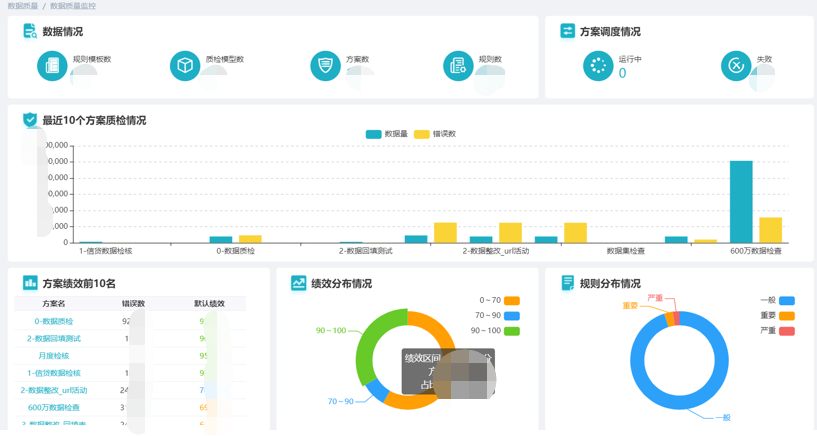Open the 0-数据质检 scheme link
Image resolution: width=817 pixels, height=436 pixels.
click(54, 321)
